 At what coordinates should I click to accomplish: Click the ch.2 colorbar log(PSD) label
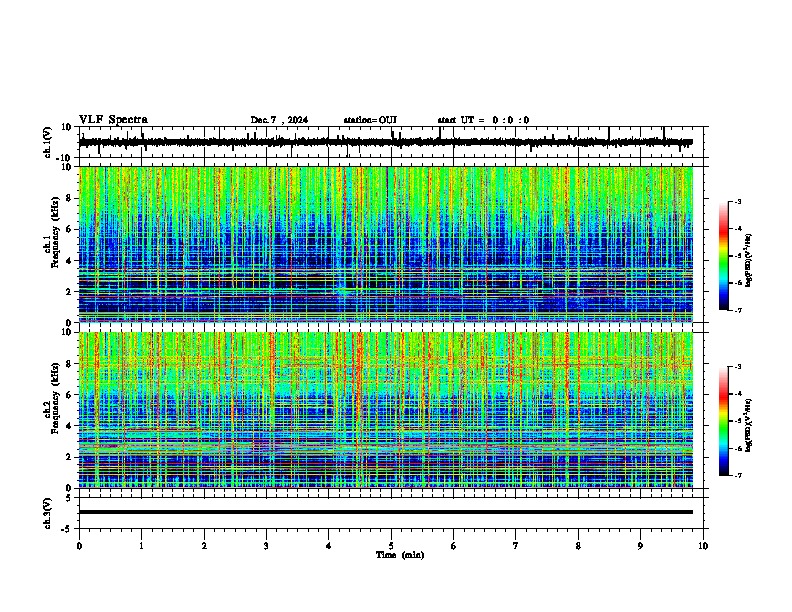[749, 425]
